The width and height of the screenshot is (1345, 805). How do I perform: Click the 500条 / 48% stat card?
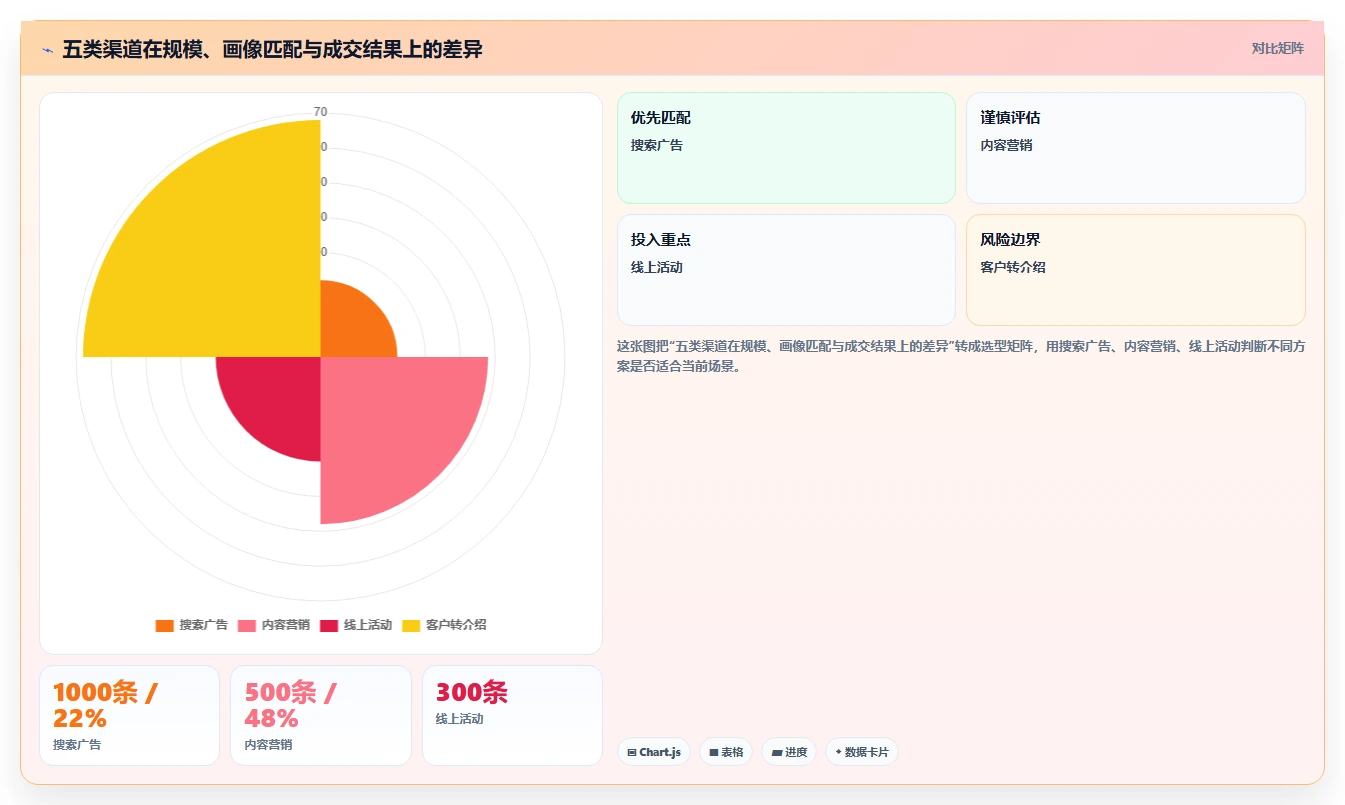[x=321, y=715]
